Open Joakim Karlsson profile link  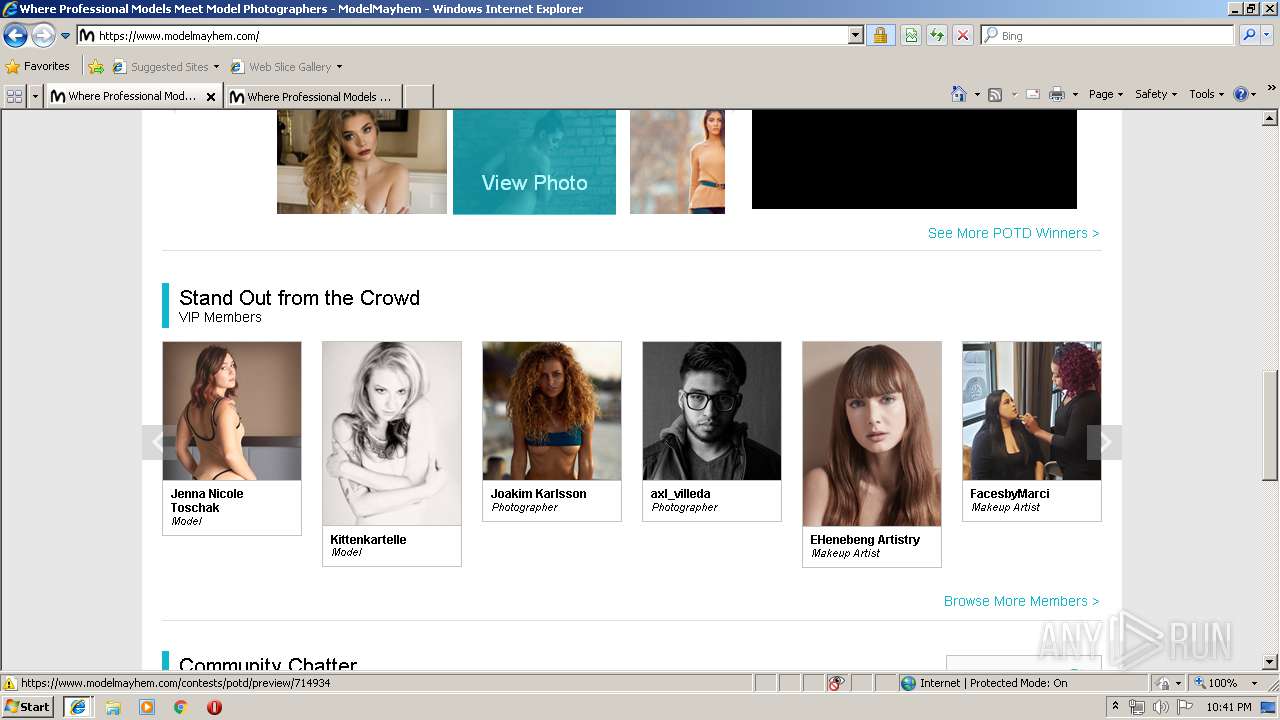point(538,493)
